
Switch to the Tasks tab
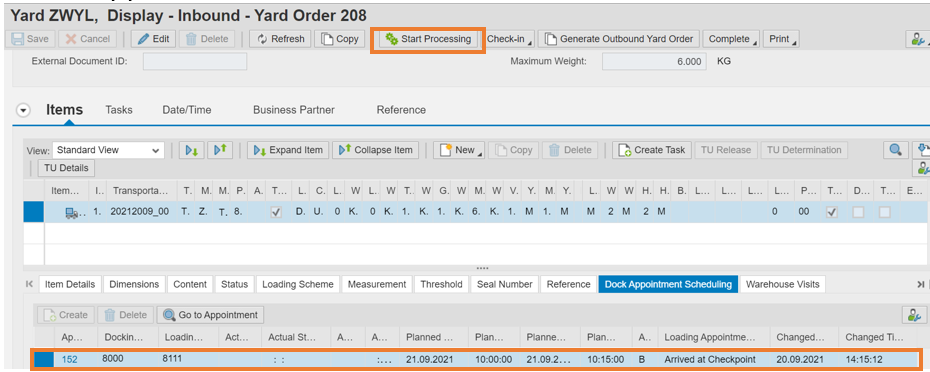coord(119,110)
